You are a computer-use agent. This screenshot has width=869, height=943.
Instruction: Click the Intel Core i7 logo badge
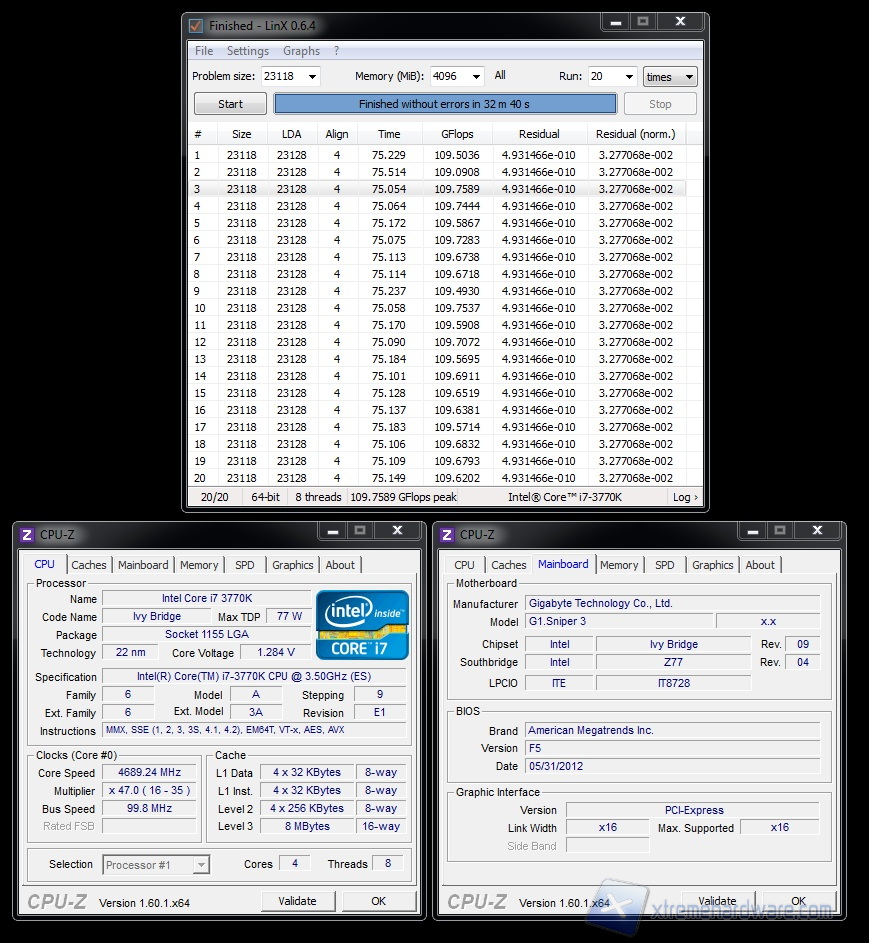[x=361, y=625]
